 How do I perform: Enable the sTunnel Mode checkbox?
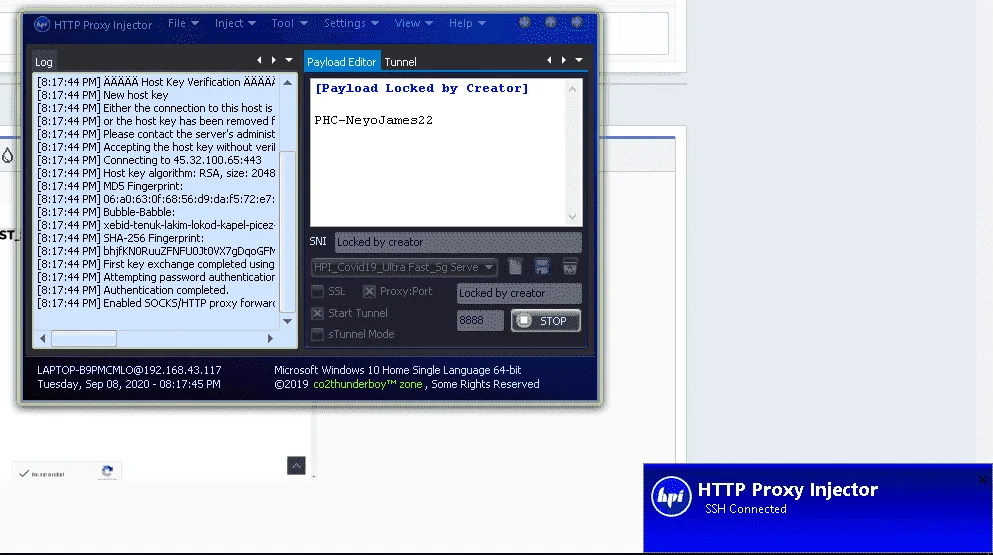[317, 334]
